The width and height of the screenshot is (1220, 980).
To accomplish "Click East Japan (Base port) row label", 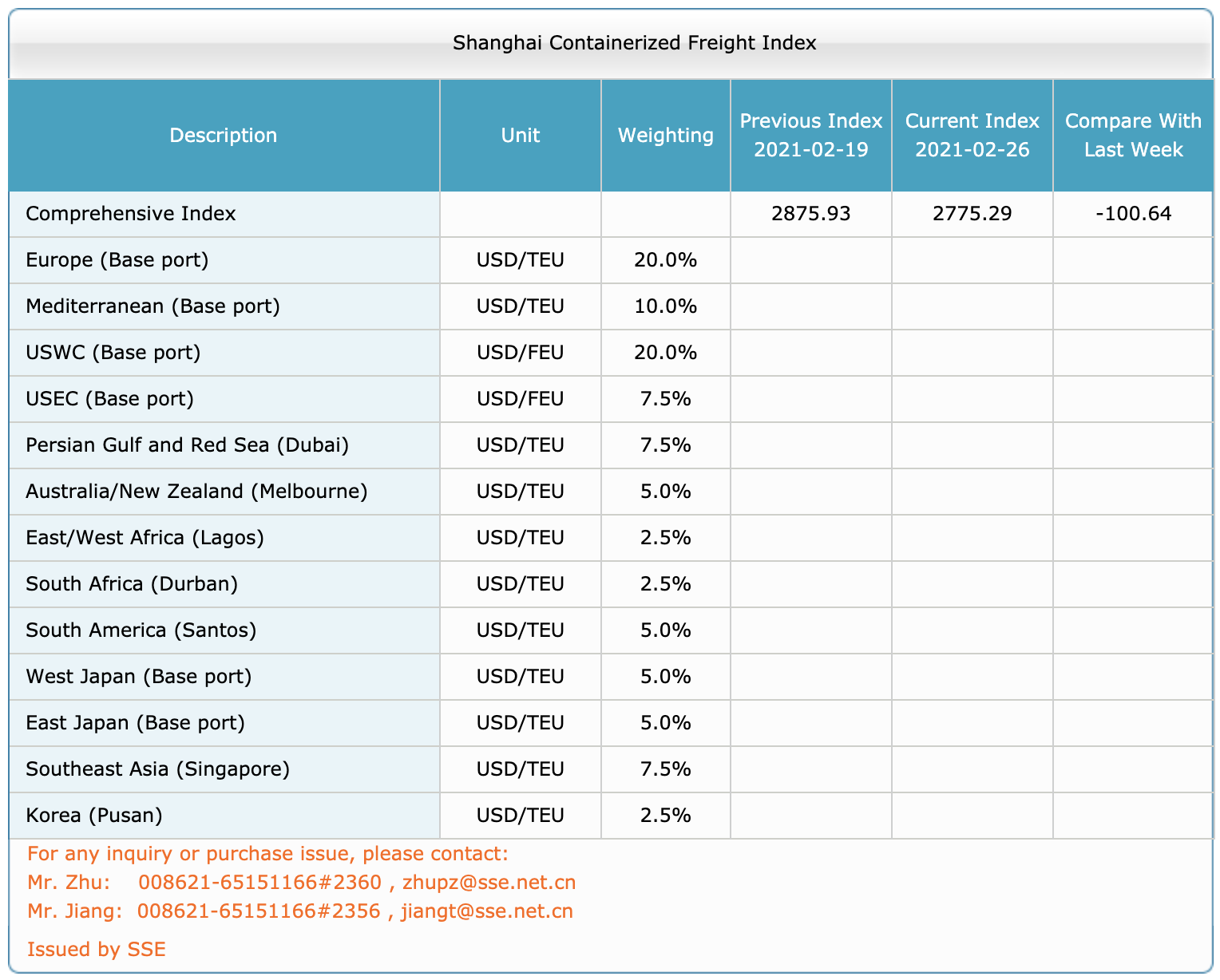I will pos(136,723).
